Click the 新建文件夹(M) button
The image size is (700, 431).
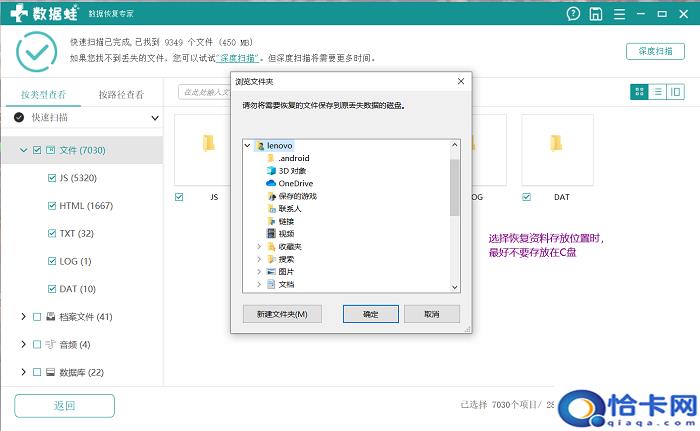click(x=282, y=314)
